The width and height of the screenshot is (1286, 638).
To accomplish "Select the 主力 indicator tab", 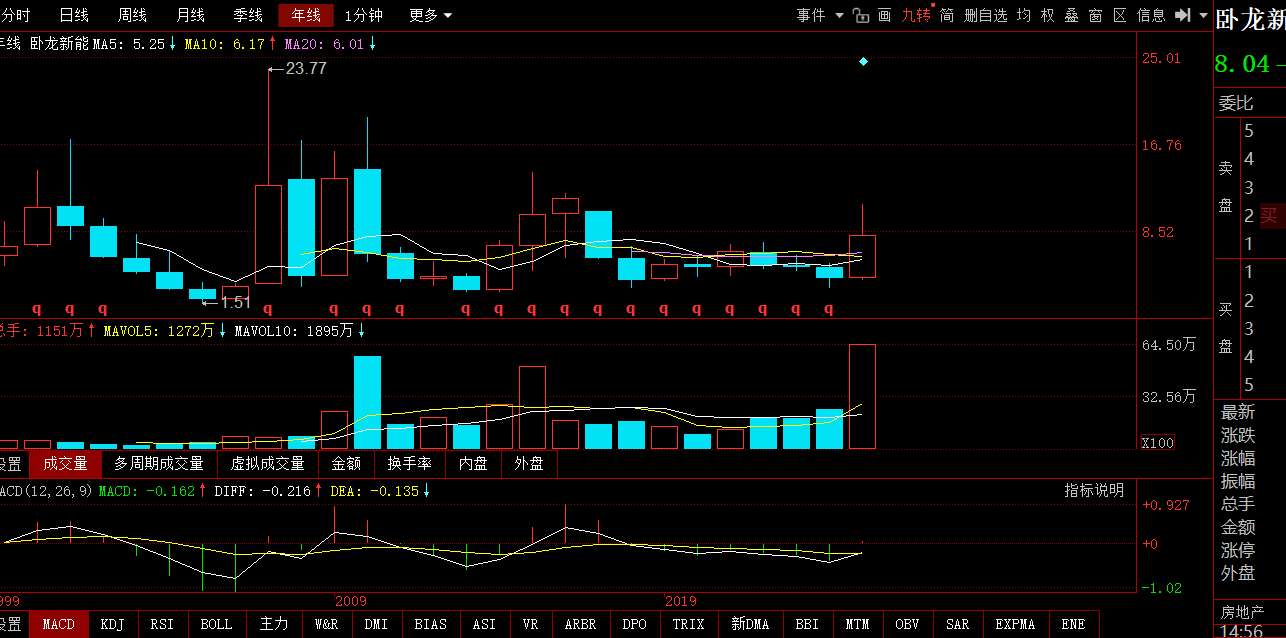I will [274, 624].
